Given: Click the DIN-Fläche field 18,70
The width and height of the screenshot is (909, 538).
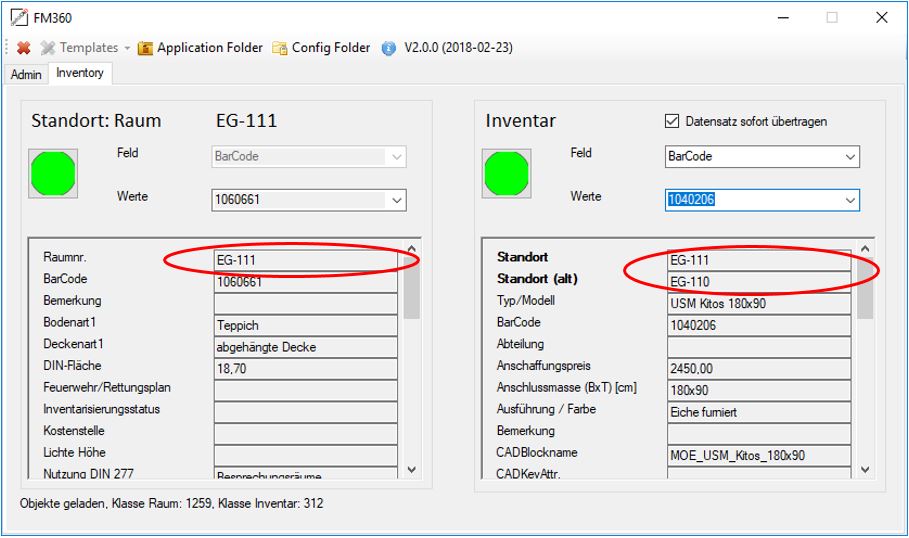Looking at the screenshot, I should tap(306, 369).
